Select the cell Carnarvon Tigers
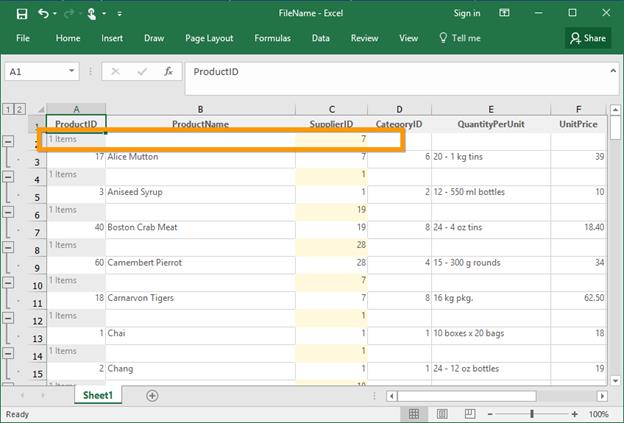Viewport: 624px width, 423px height. click(x=201, y=298)
